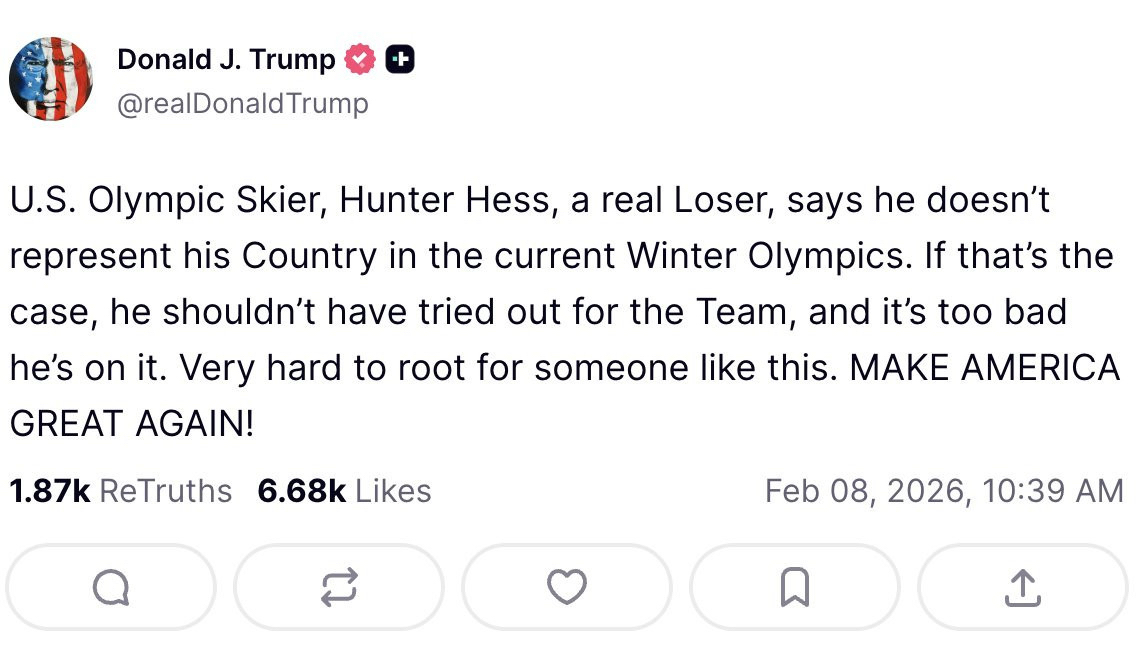ReTruth this post using the arrows icon

point(338,588)
